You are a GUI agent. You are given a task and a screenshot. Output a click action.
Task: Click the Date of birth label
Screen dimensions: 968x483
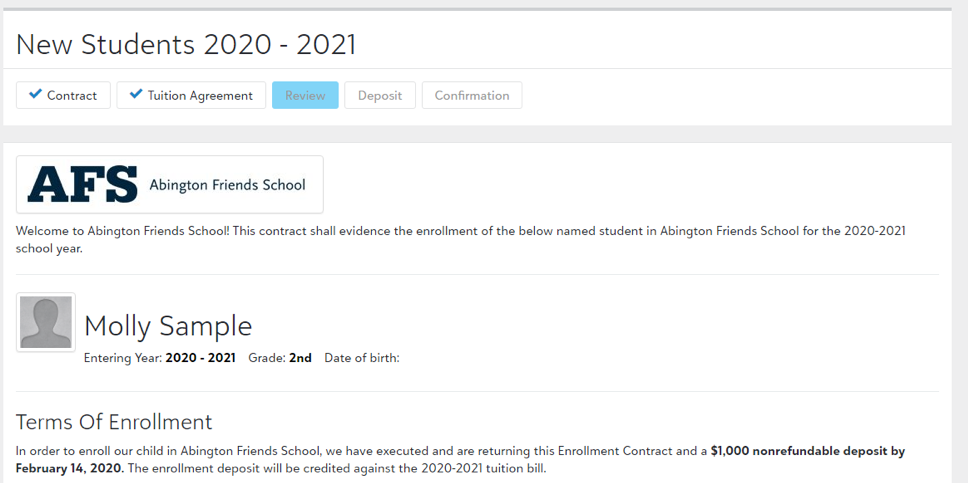[362, 358]
